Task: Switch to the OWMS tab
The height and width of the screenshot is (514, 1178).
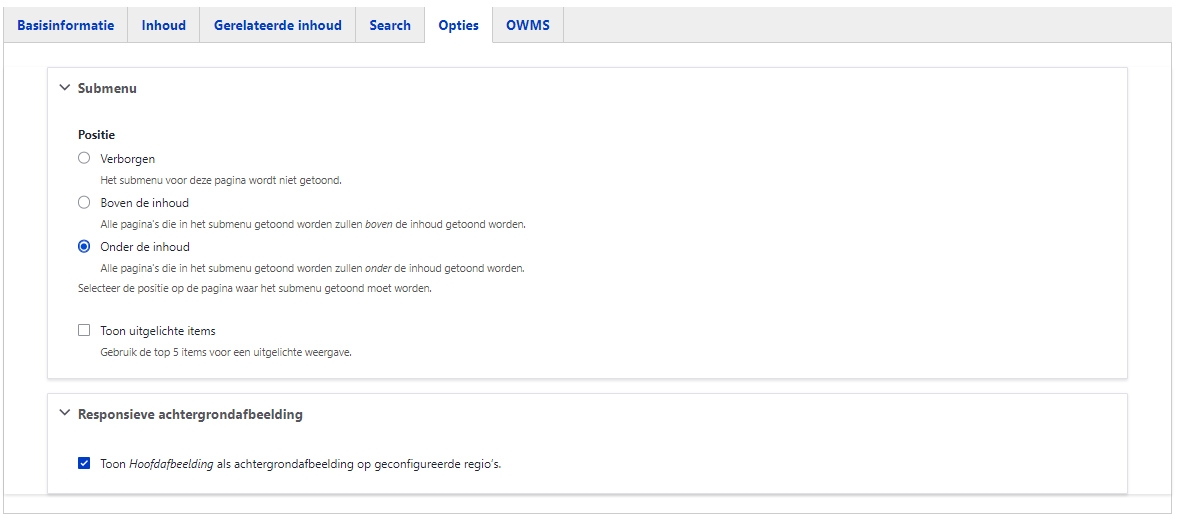Action: 528,25
